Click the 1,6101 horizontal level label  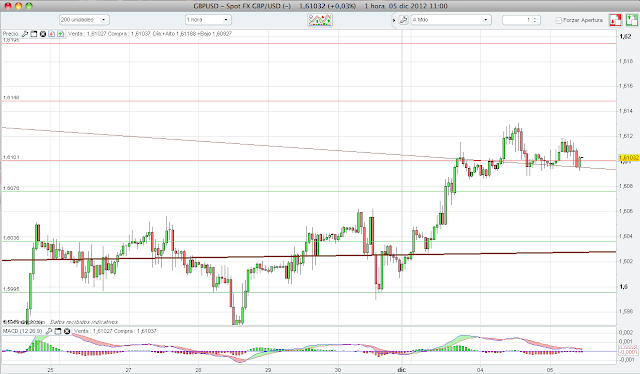[11, 157]
